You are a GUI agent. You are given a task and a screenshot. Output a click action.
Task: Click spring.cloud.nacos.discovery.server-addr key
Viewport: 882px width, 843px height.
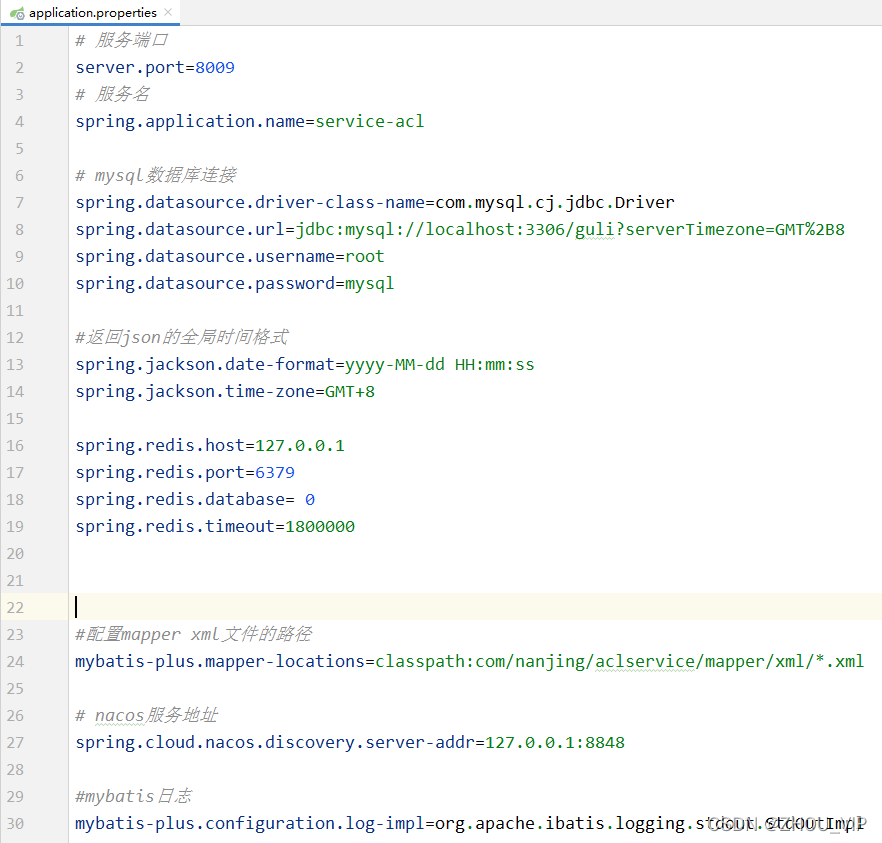pyautogui.click(x=274, y=742)
